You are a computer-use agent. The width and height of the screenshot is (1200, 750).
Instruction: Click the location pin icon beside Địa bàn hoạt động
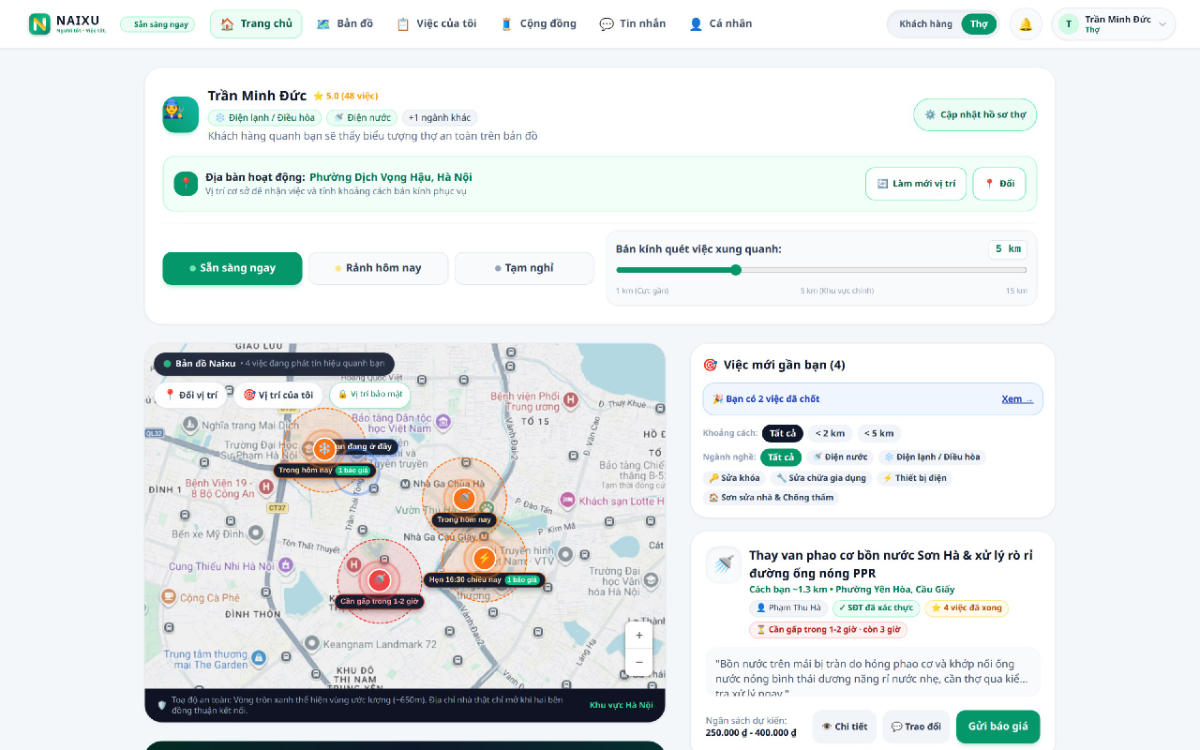(185, 183)
